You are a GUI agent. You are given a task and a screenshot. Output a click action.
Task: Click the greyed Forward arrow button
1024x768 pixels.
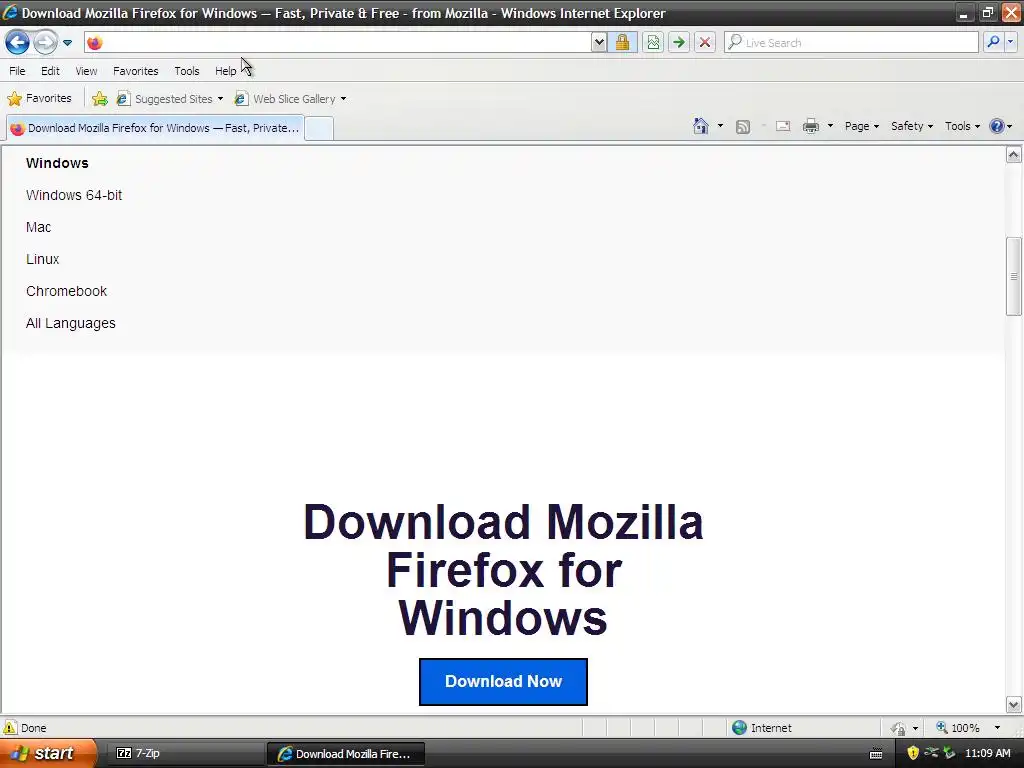[45, 42]
